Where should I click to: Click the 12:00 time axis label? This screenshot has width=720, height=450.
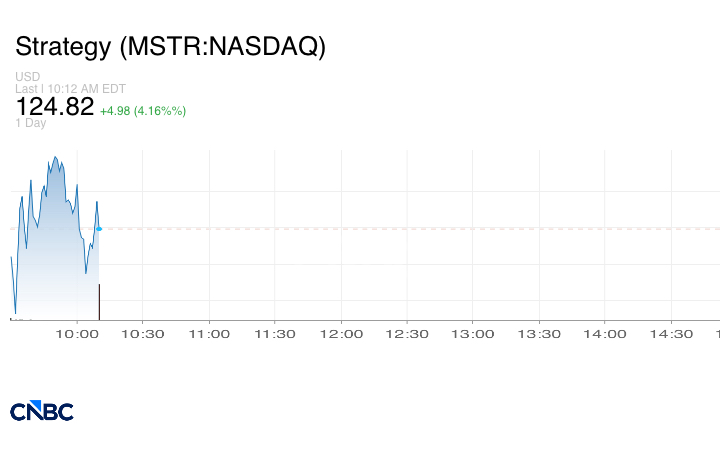point(341,334)
